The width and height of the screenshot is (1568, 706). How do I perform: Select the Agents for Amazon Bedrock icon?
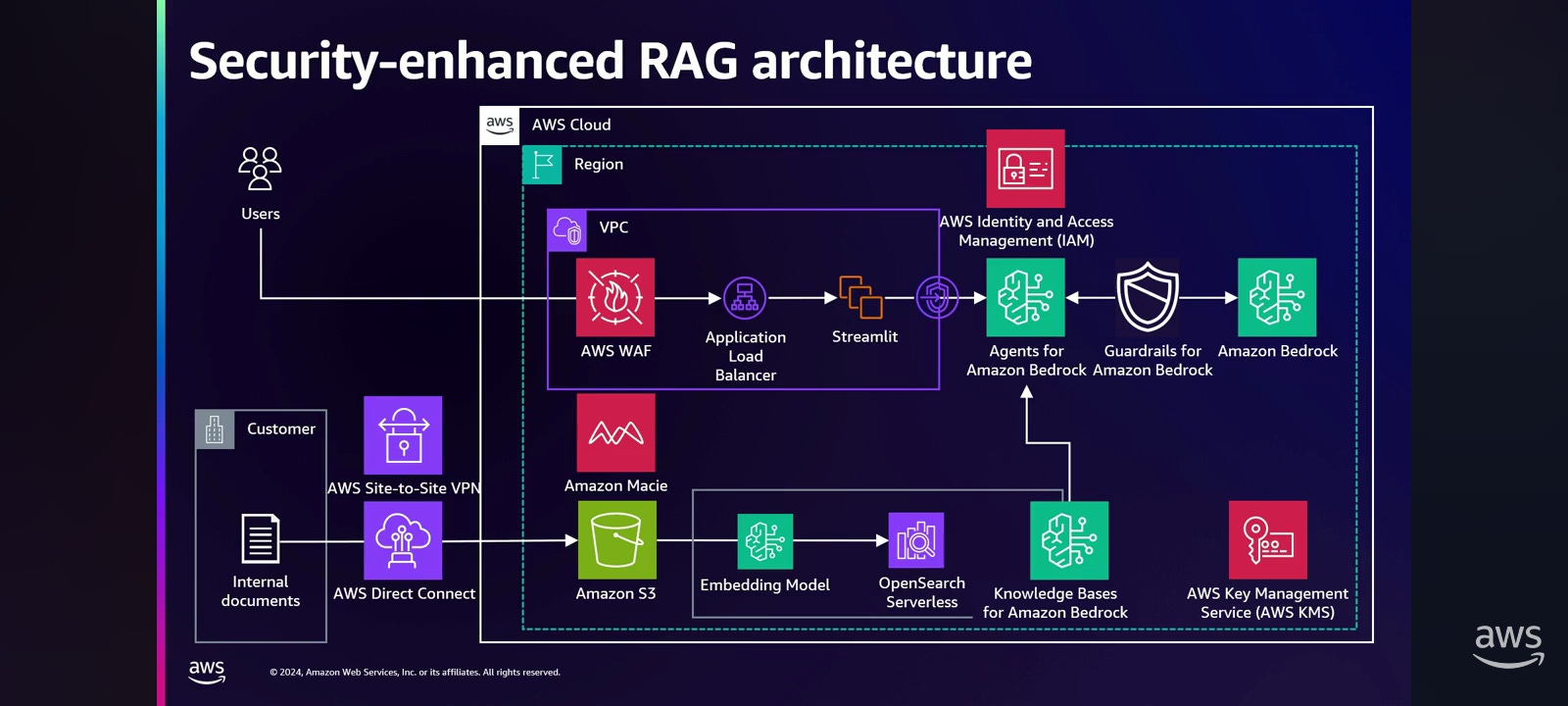point(1025,297)
